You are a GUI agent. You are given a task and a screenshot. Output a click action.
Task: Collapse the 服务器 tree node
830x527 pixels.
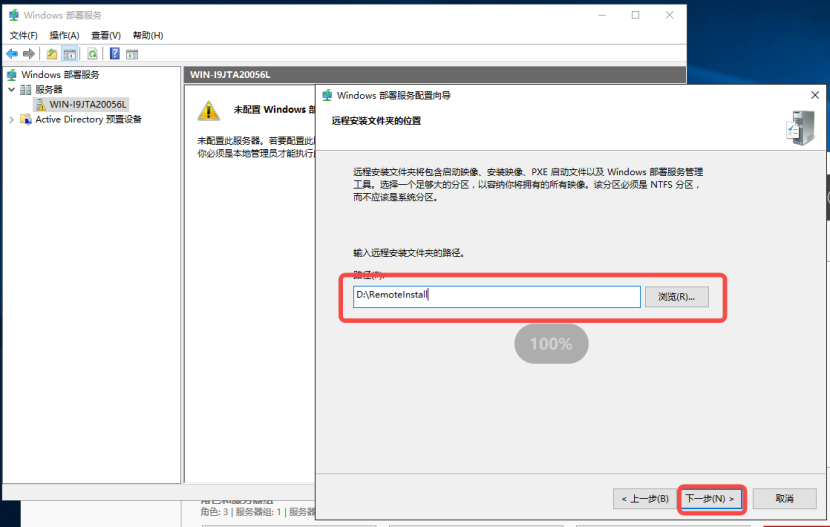coord(11,89)
